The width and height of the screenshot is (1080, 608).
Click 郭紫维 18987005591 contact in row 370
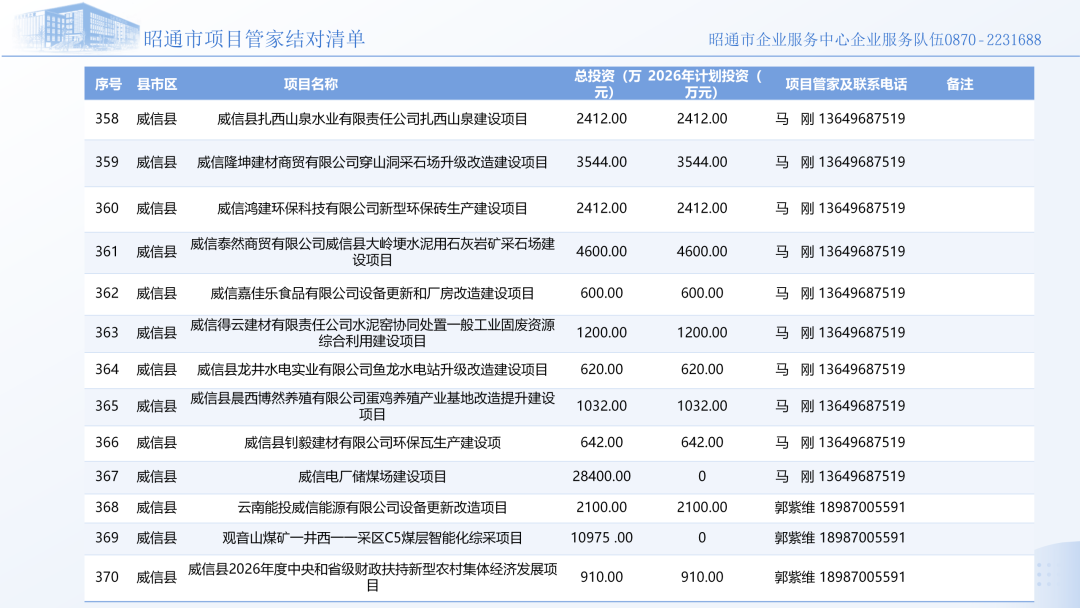[840, 577]
